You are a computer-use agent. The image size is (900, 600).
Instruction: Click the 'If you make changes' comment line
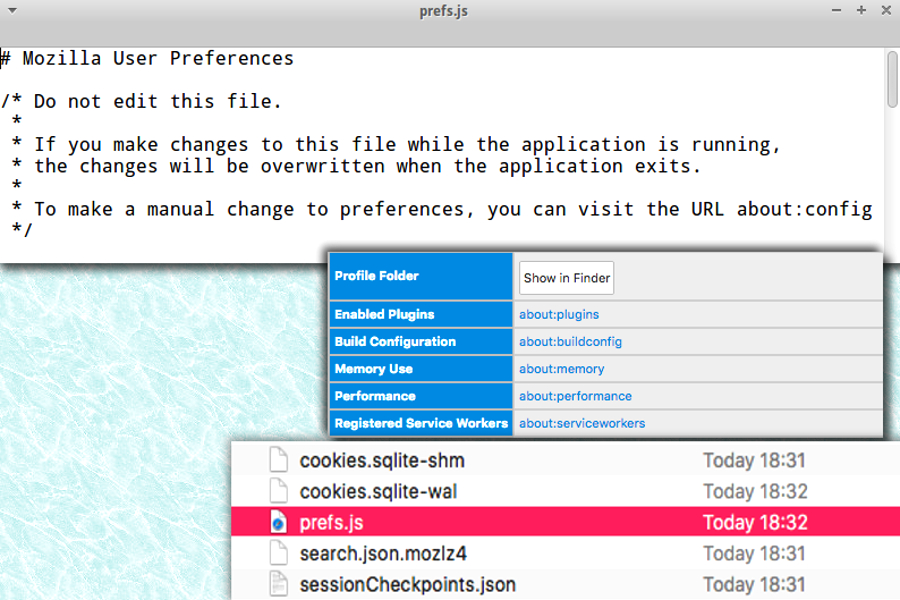396,145
